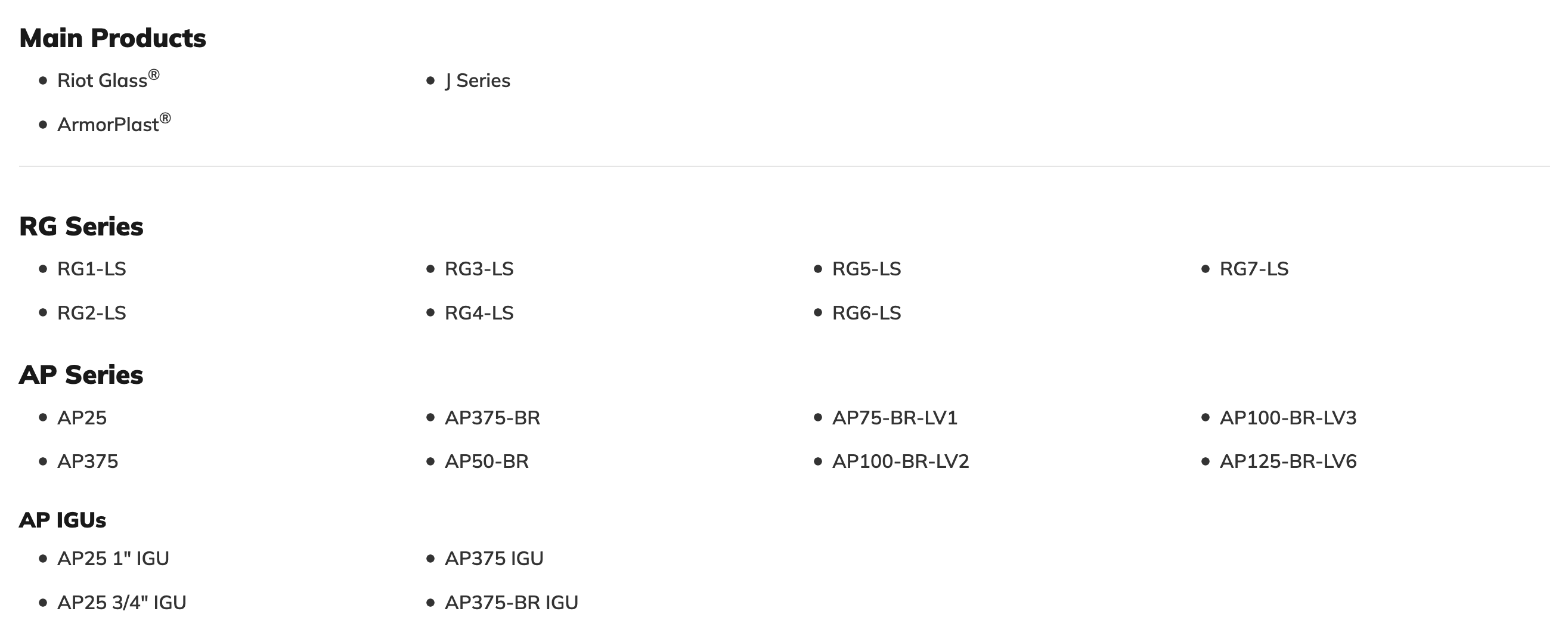The height and width of the screenshot is (639, 1568).
Task: Click the AP100-BR-LV2 link
Action: point(900,461)
